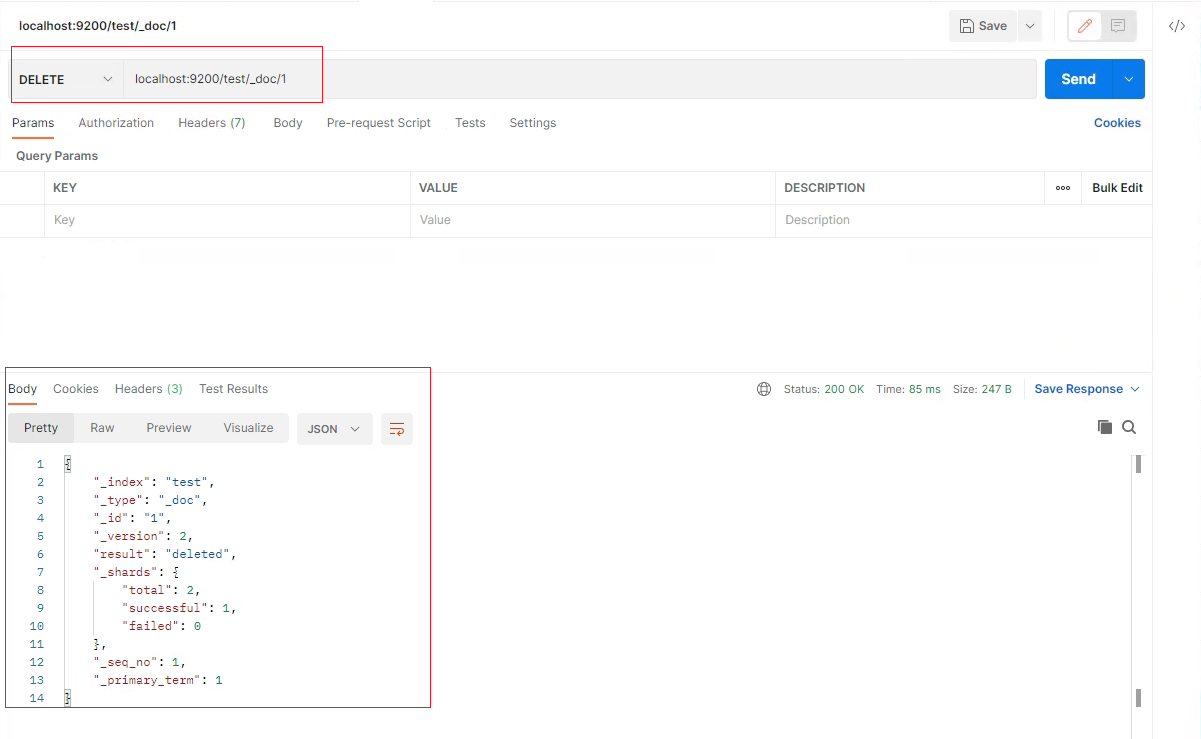Click the Key input in query params
Viewport: 1201px width, 739px height.
(227, 220)
